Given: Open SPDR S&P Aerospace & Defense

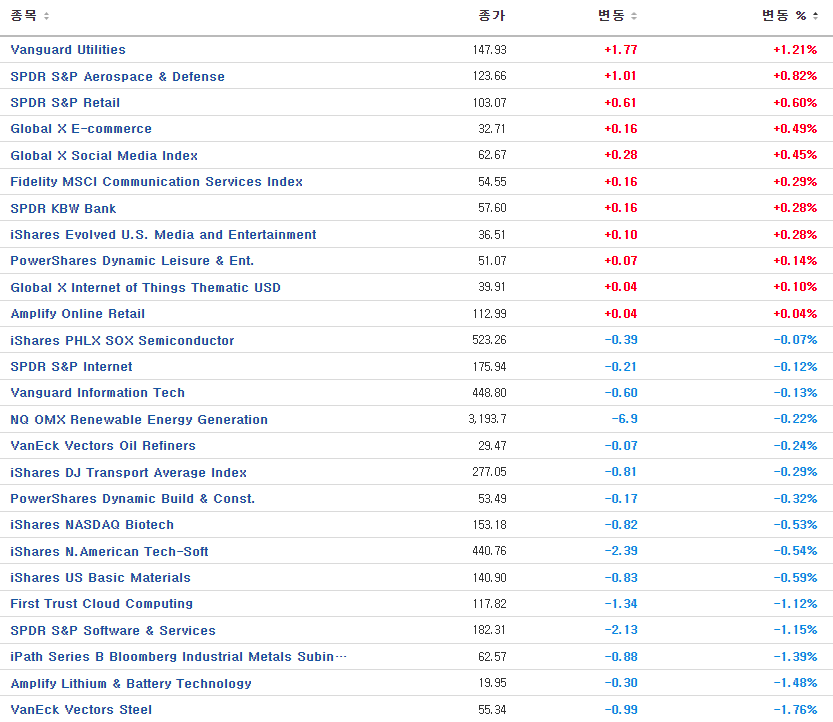Looking at the screenshot, I should (117, 77).
